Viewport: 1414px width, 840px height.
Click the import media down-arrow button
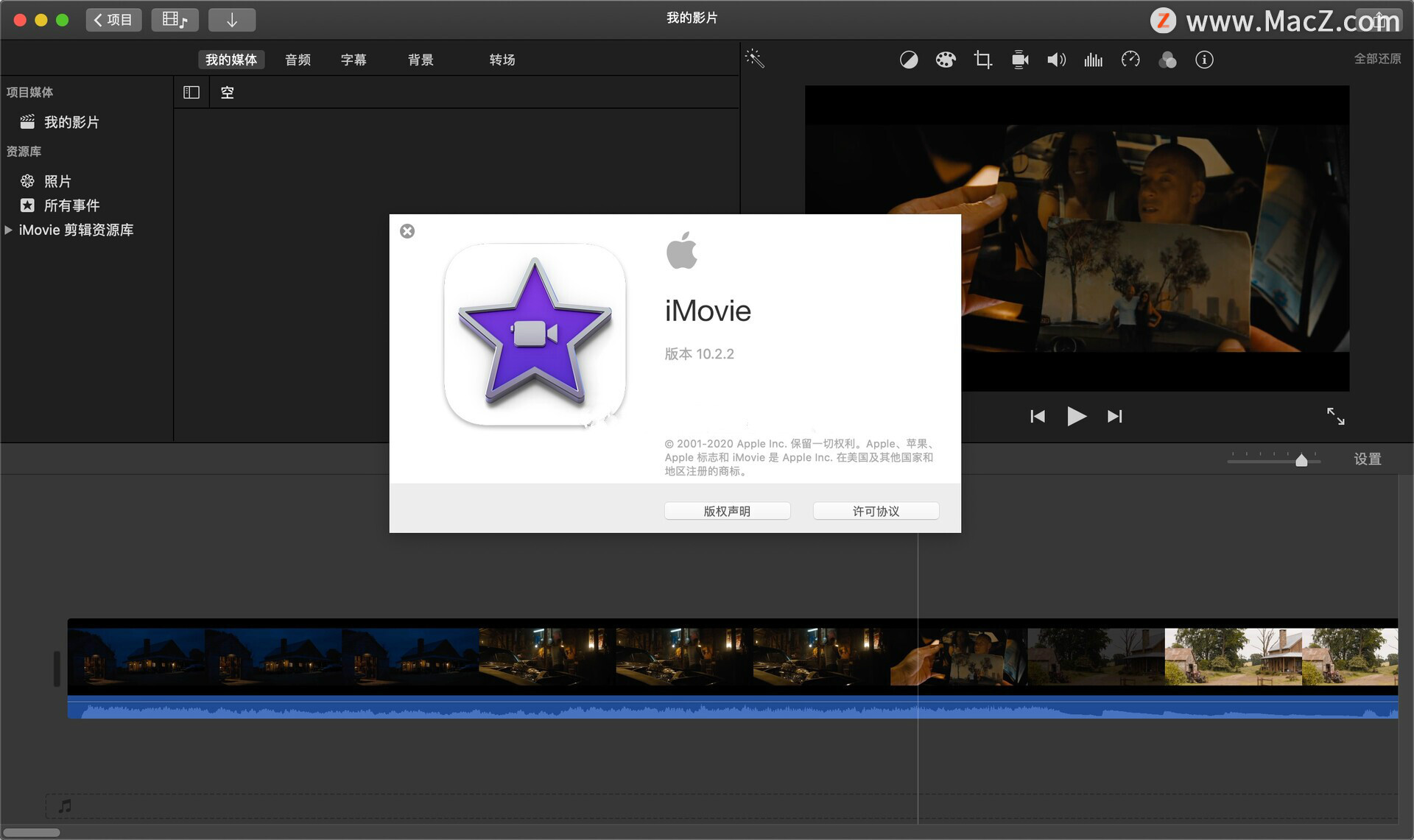tap(232, 20)
